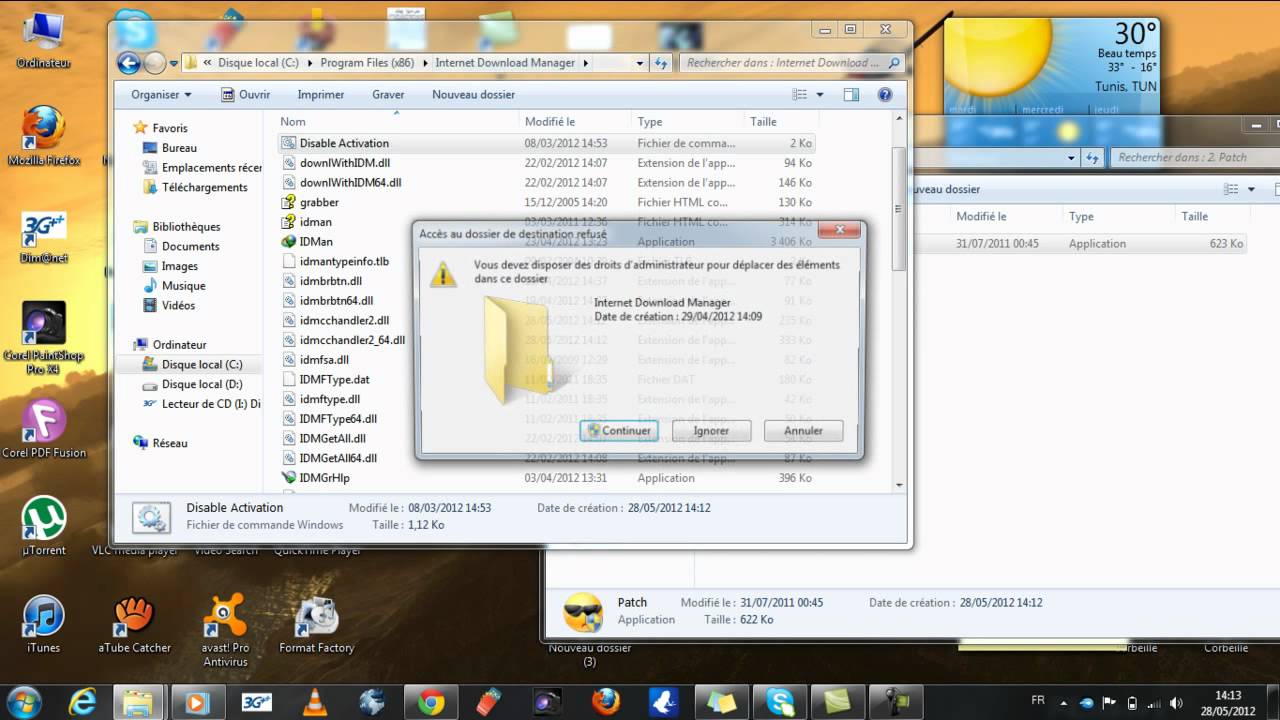Click the Continuer button in dialog
This screenshot has height=720, width=1280.
click(620, 431)
